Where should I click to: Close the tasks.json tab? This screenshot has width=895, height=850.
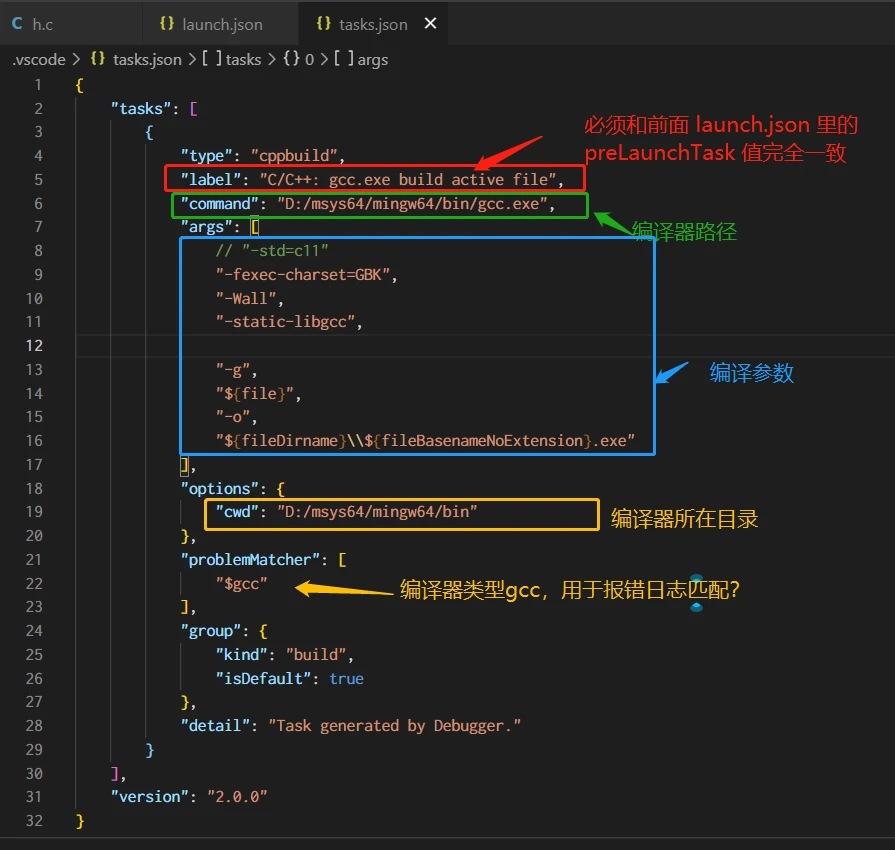[430, 23]
